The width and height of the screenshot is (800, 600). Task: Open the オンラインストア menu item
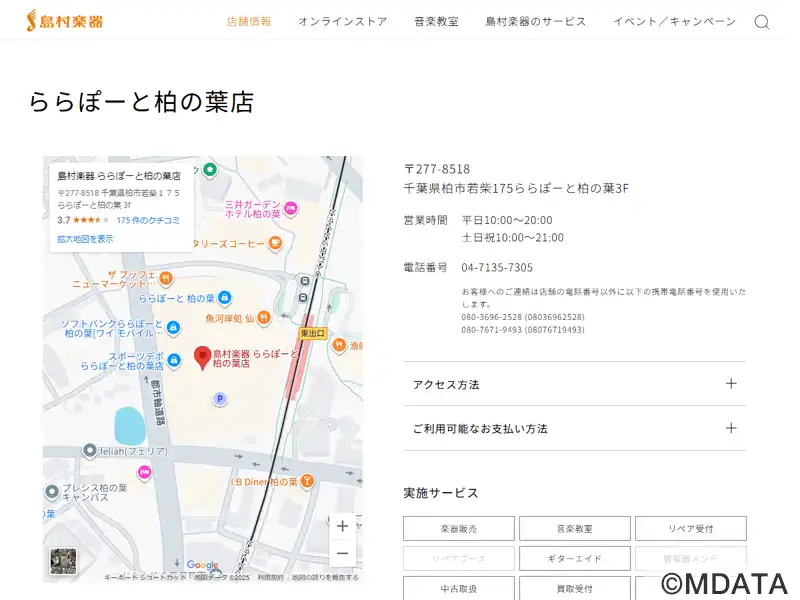tap(342, 21)
